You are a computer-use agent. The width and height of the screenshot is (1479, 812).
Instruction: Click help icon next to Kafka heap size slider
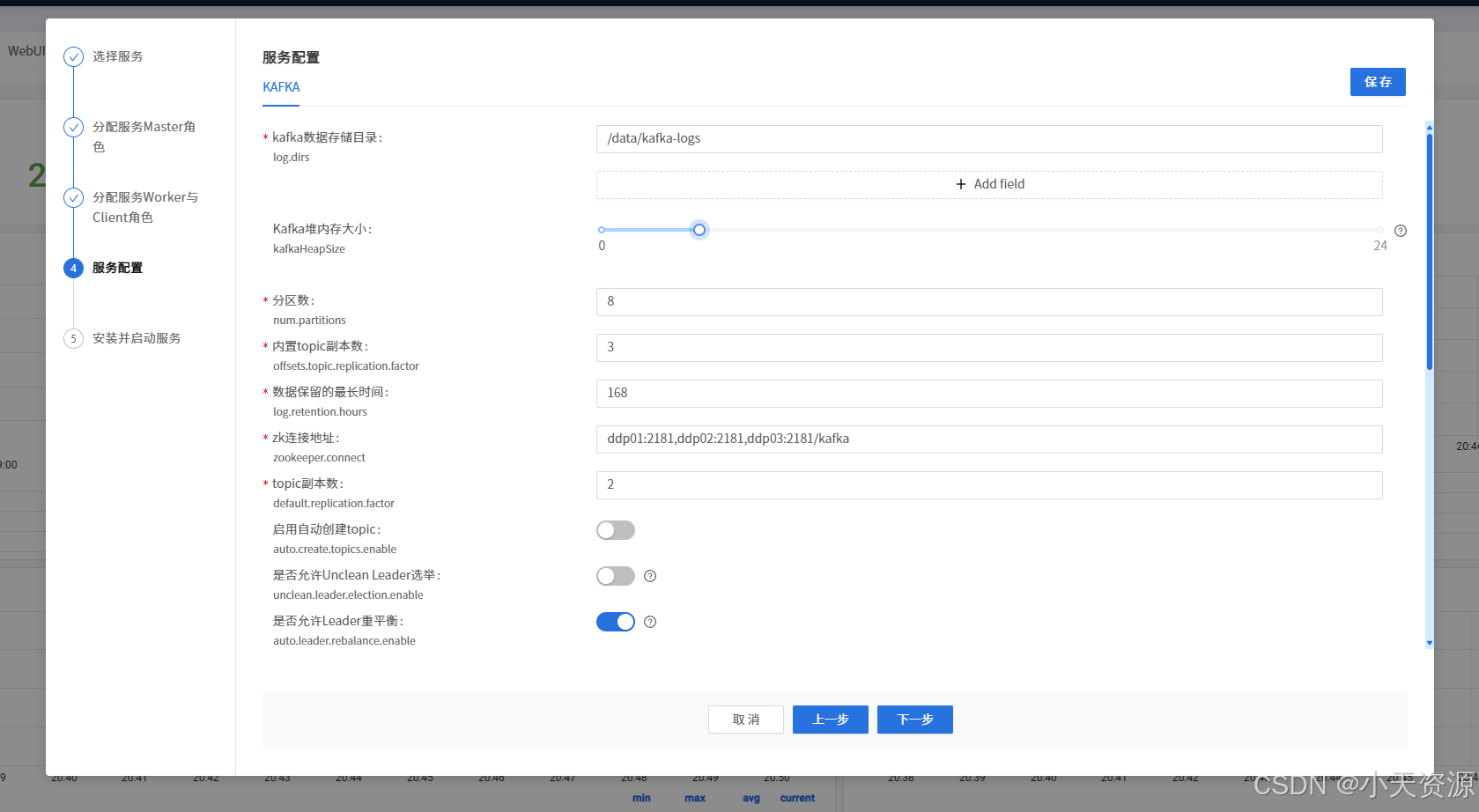1401,231
